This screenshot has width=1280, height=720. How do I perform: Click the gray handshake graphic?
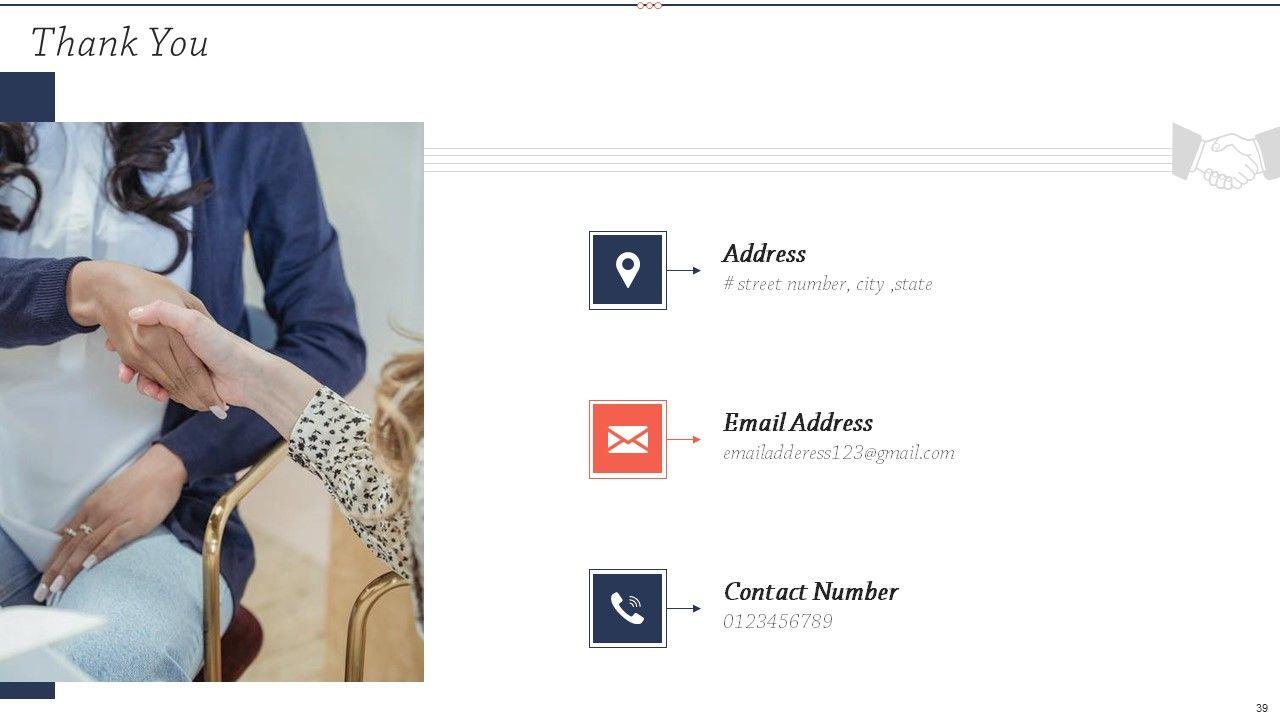coord(1226,156)
